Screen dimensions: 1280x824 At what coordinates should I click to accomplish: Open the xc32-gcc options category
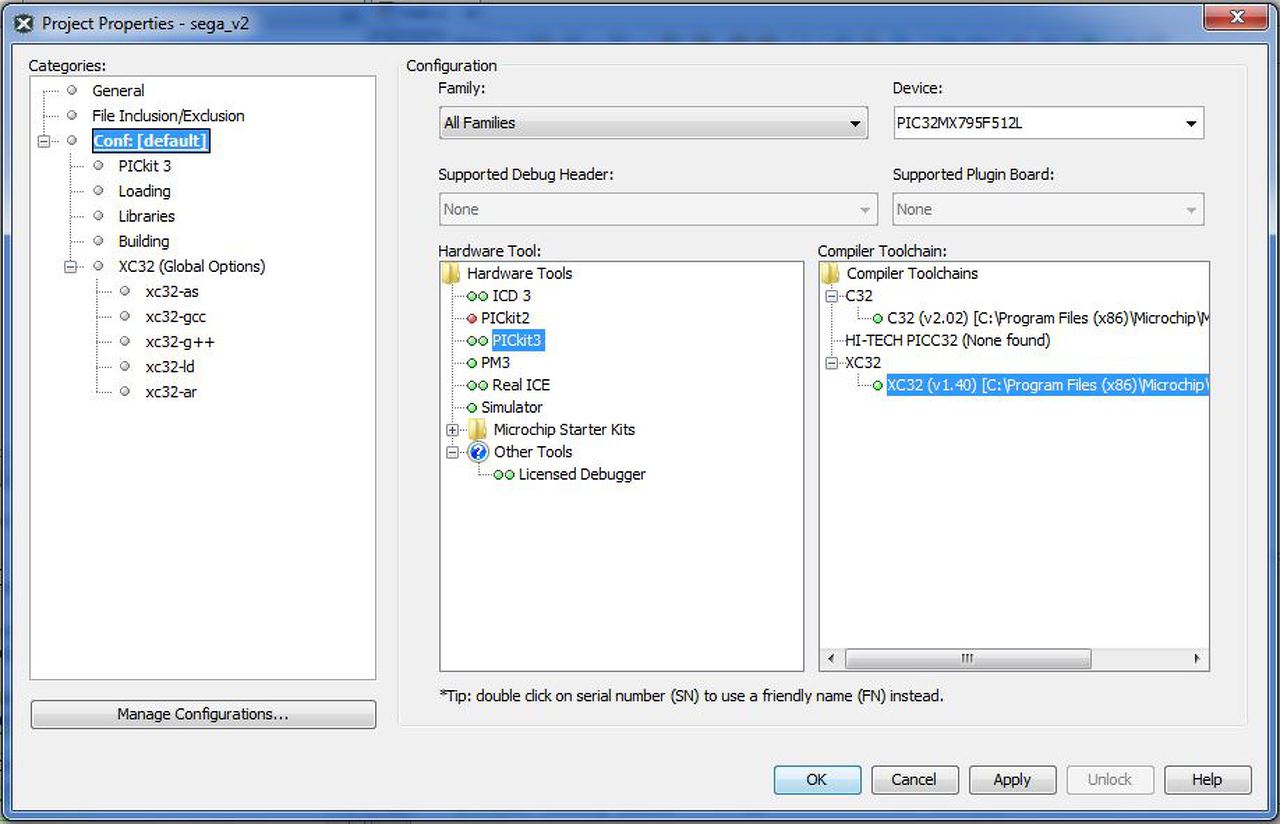click(175, 317)
